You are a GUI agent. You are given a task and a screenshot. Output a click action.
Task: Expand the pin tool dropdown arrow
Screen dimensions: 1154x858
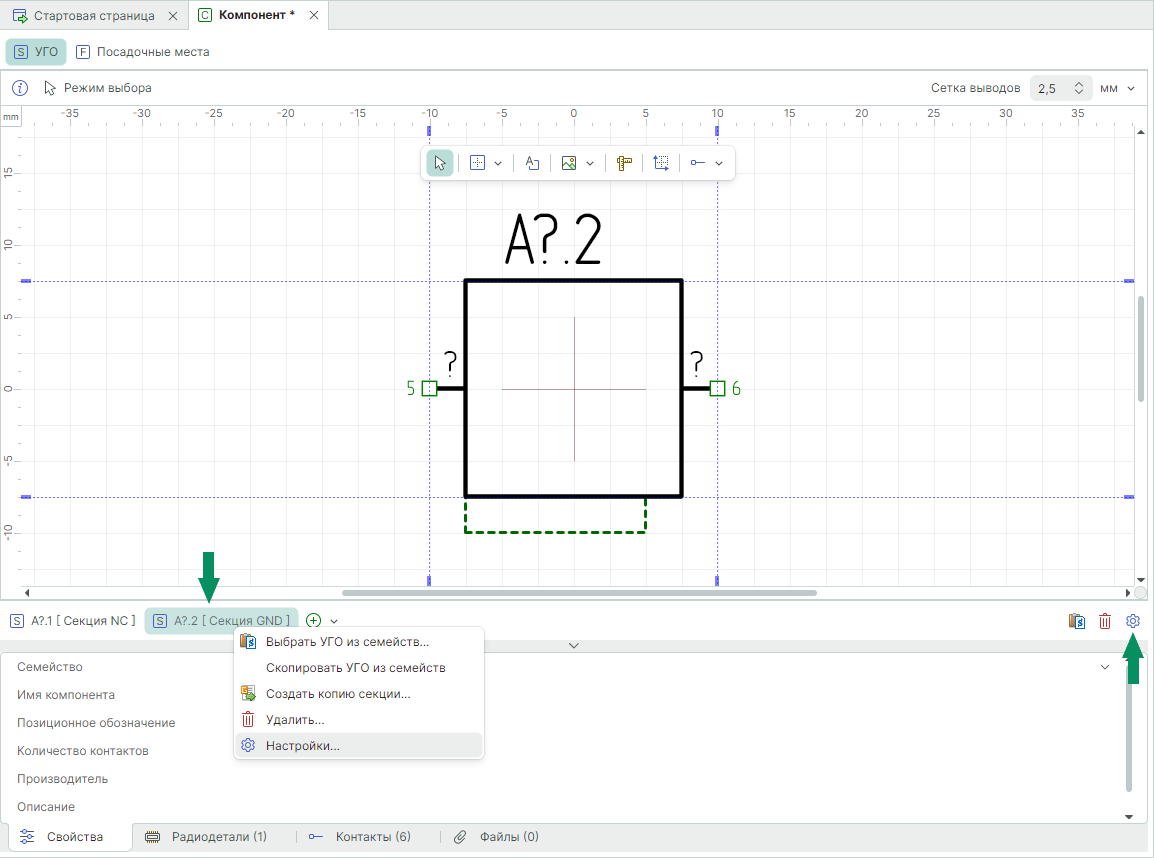[x=719, y=163]
